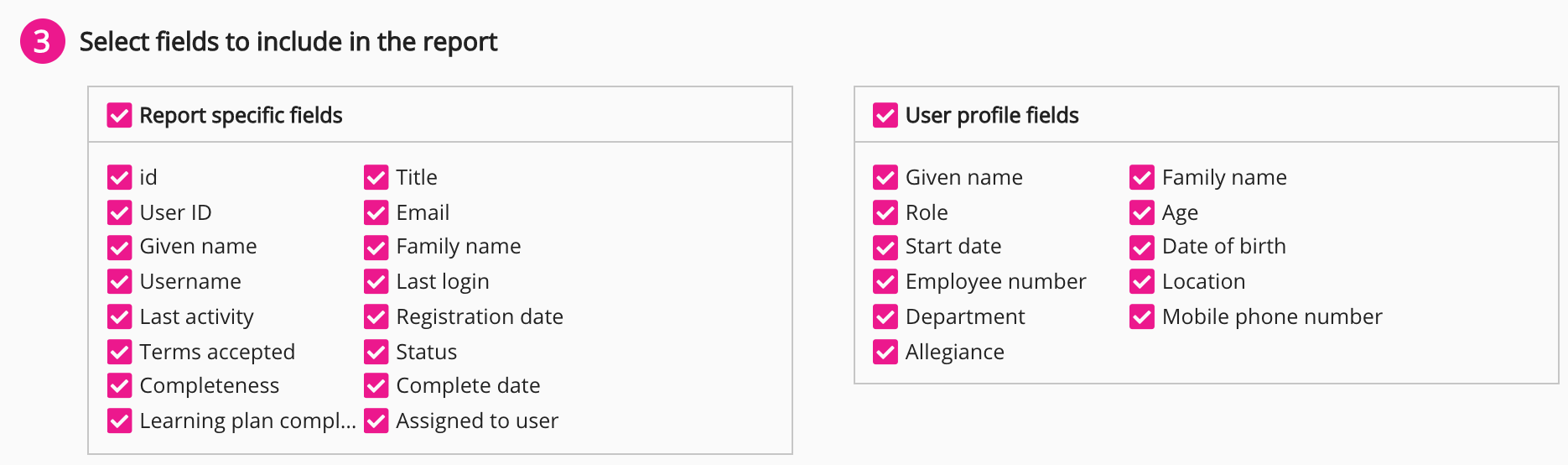Toggle the id field checkbox
The image size is (1568, 465).
pos(120,177)
